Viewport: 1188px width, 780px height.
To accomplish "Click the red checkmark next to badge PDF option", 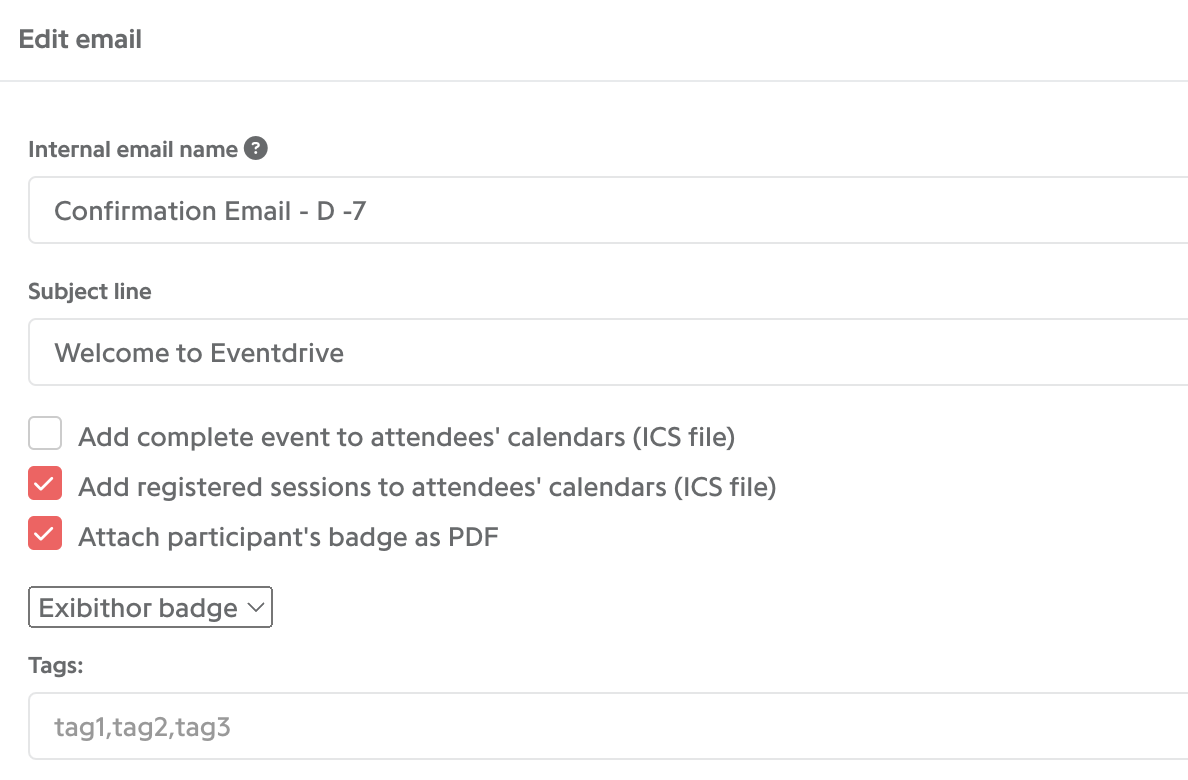I will (45, 534).
